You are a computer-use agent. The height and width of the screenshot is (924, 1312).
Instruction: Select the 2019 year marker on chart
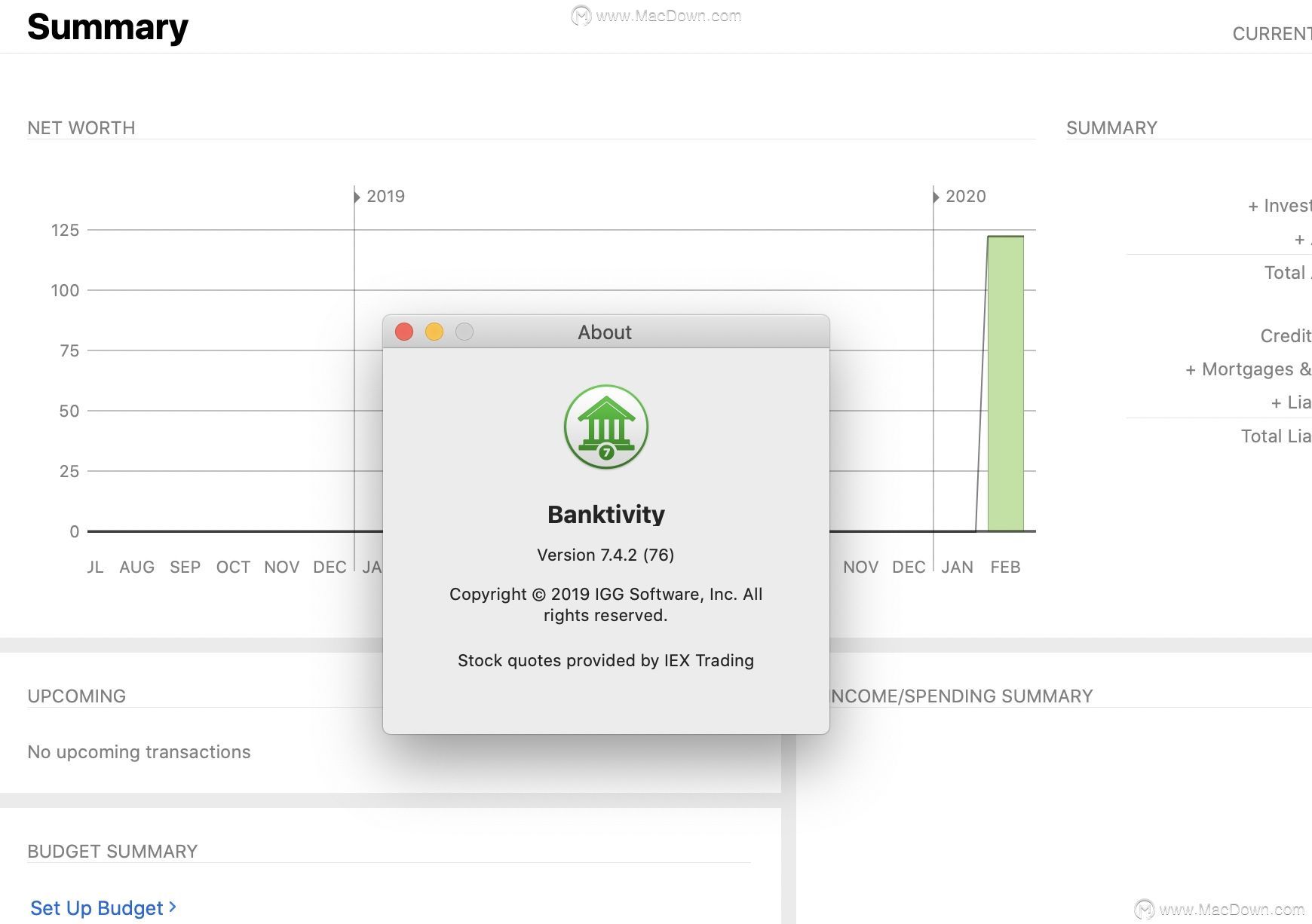[x=380, y=197]
